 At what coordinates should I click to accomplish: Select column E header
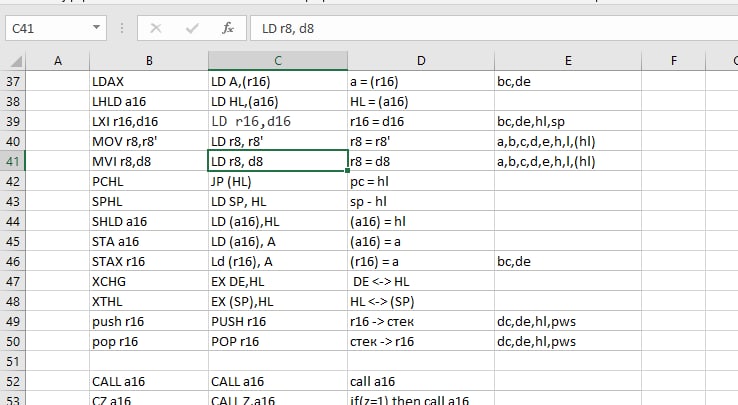pos(567,61)
